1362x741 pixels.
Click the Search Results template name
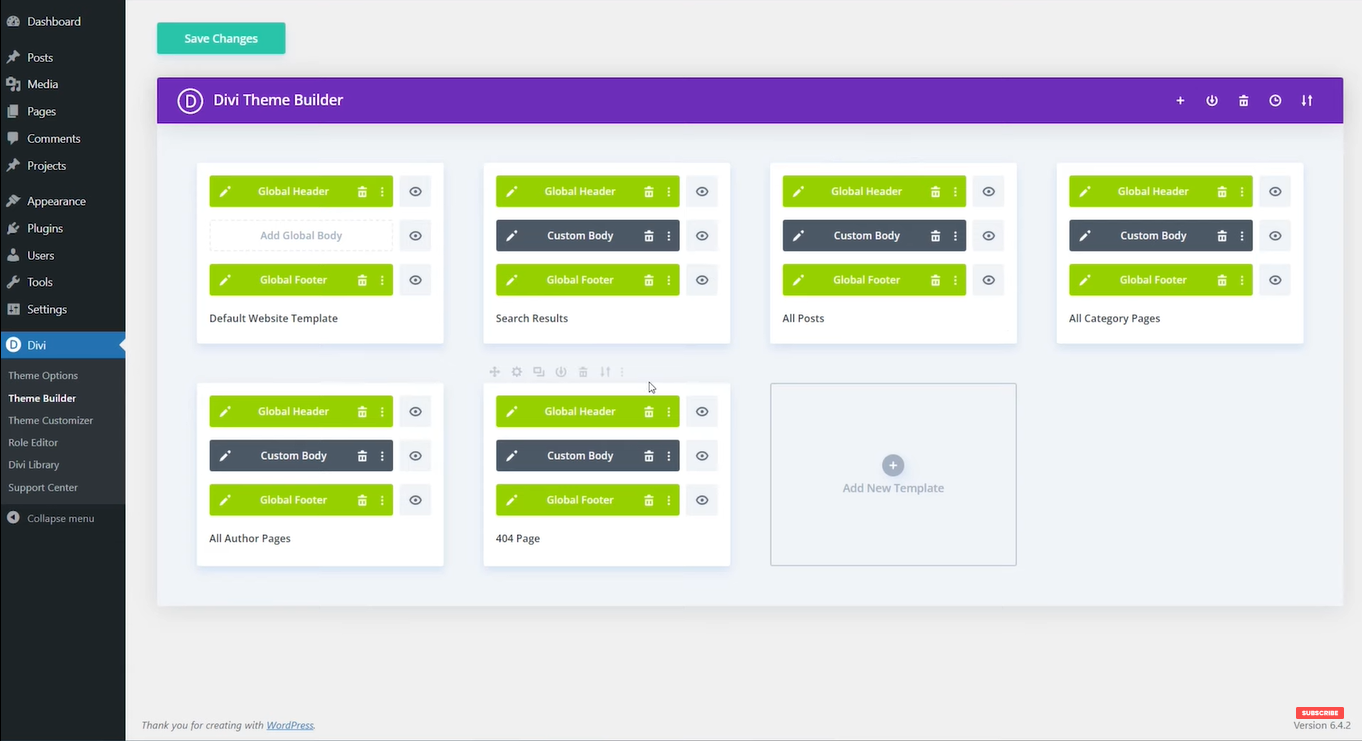click(532, 319)
